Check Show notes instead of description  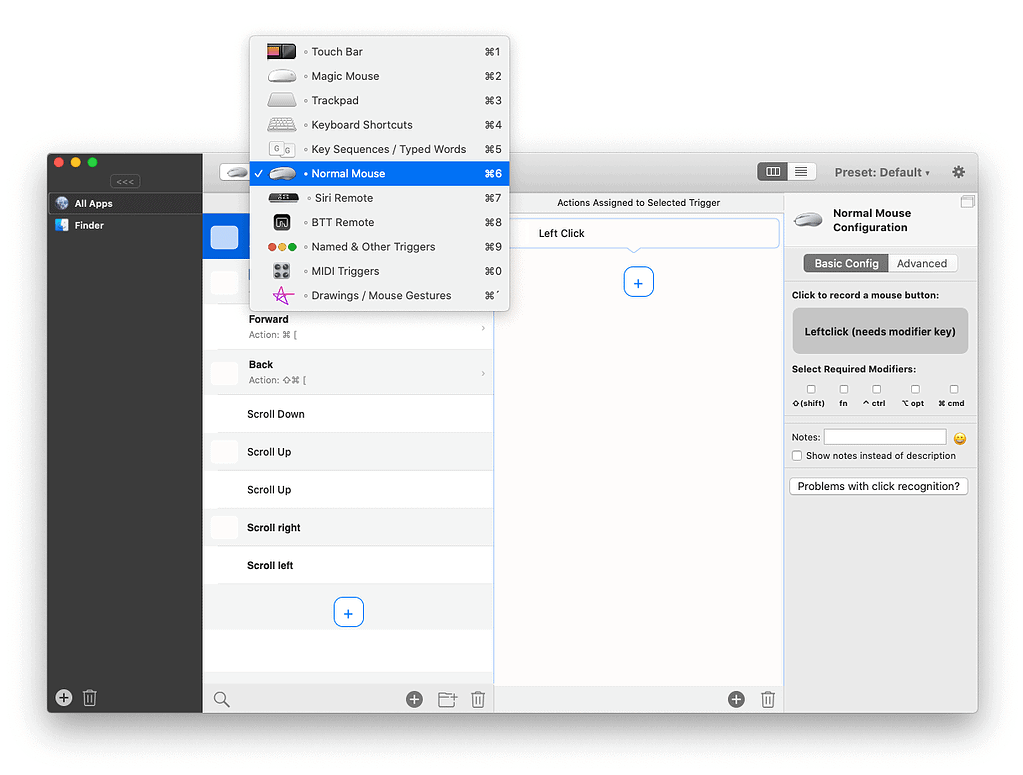pyautogui.click(x=797, y=455)
